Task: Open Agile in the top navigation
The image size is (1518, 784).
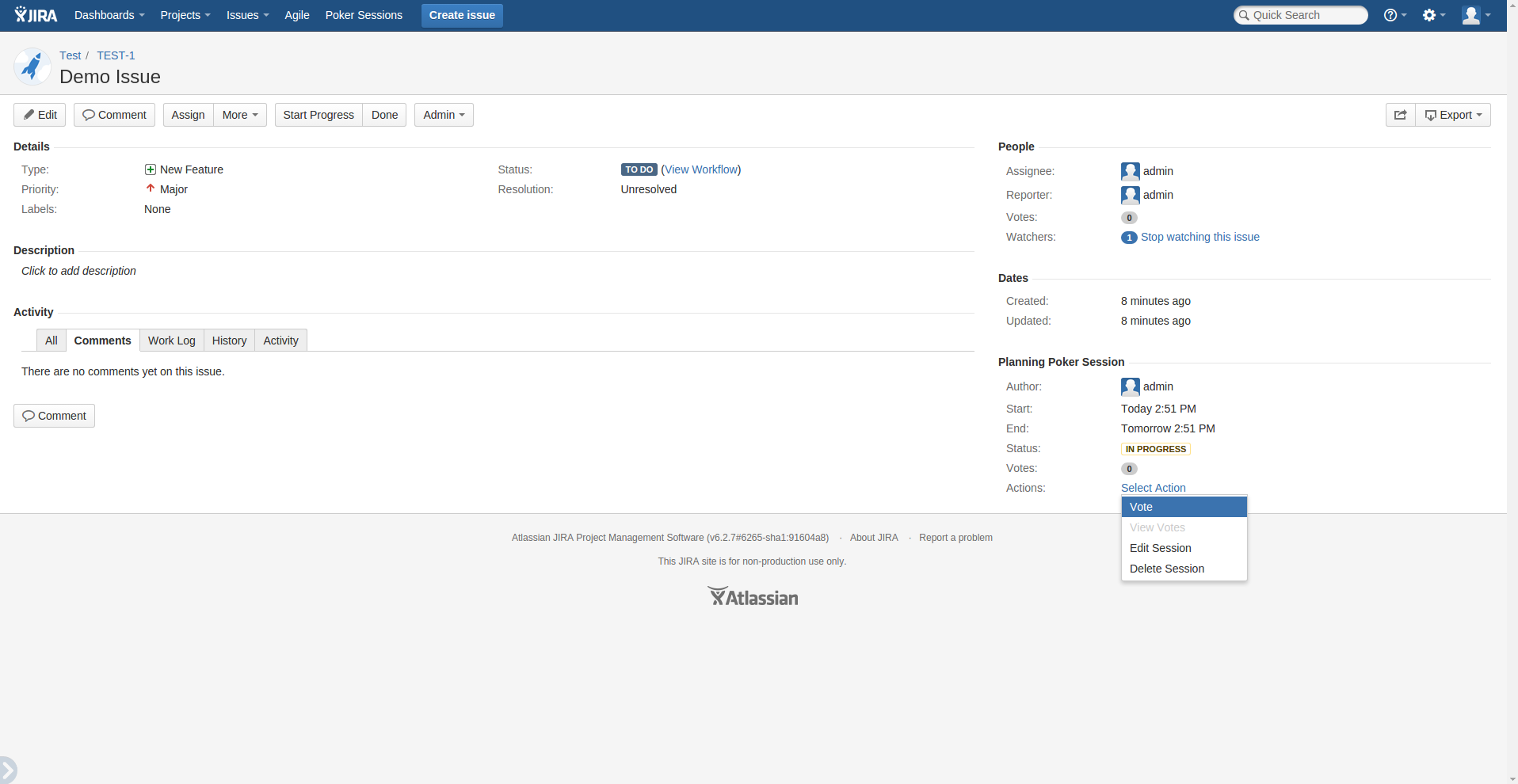Action: [x=297, y=15]
